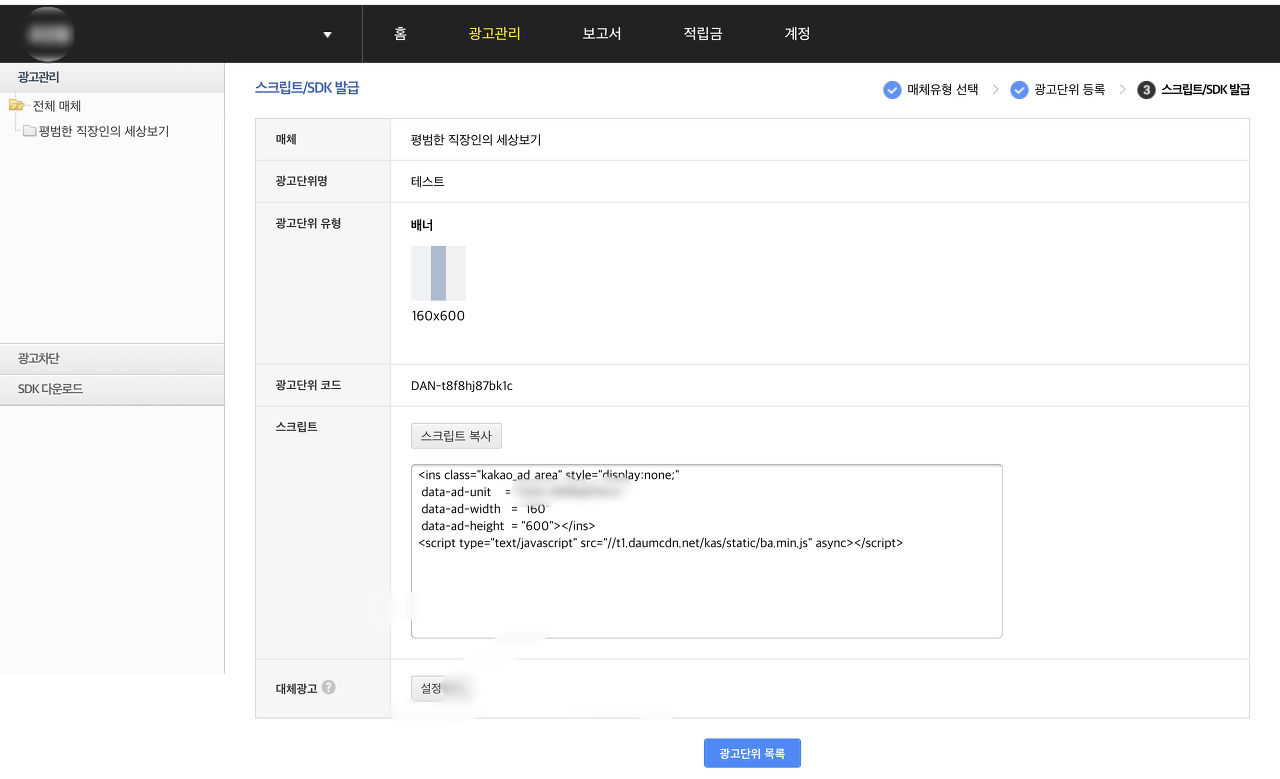Click the 배너 type label

[422, 225]
